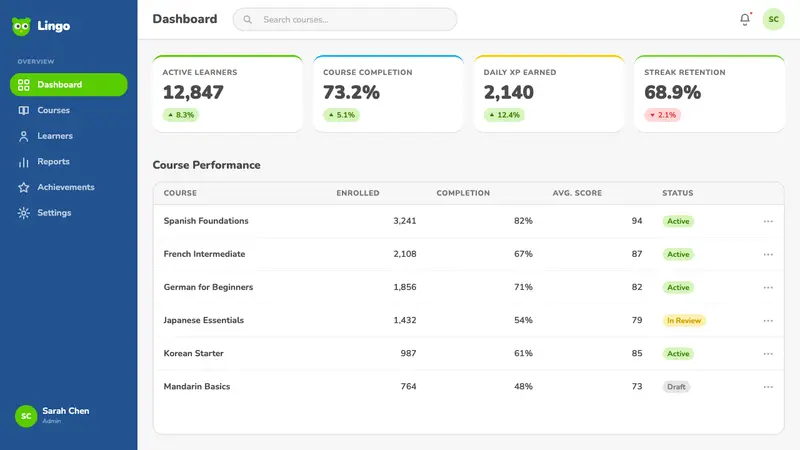The width and height of the screenshot is (800, 450).
Task: Click the 5.1% increase badge
Action: 341,115
